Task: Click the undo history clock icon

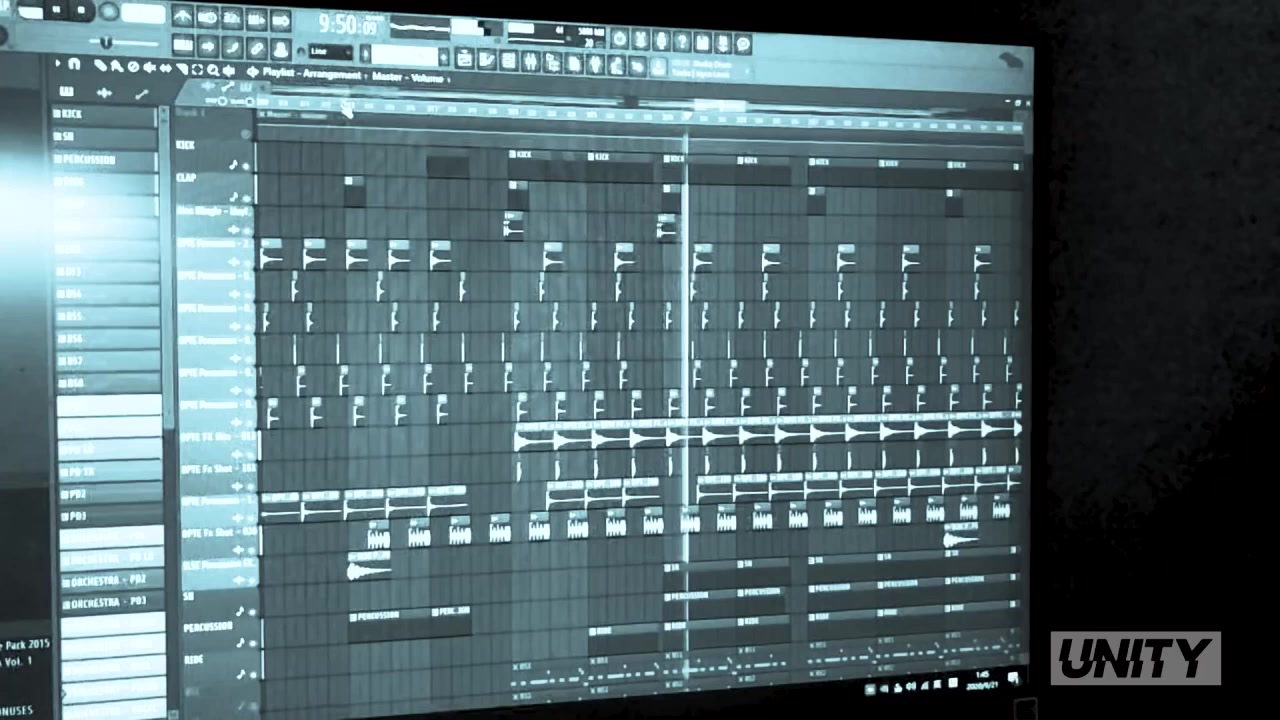Action: pyautogui.click(x=619, y=38)
